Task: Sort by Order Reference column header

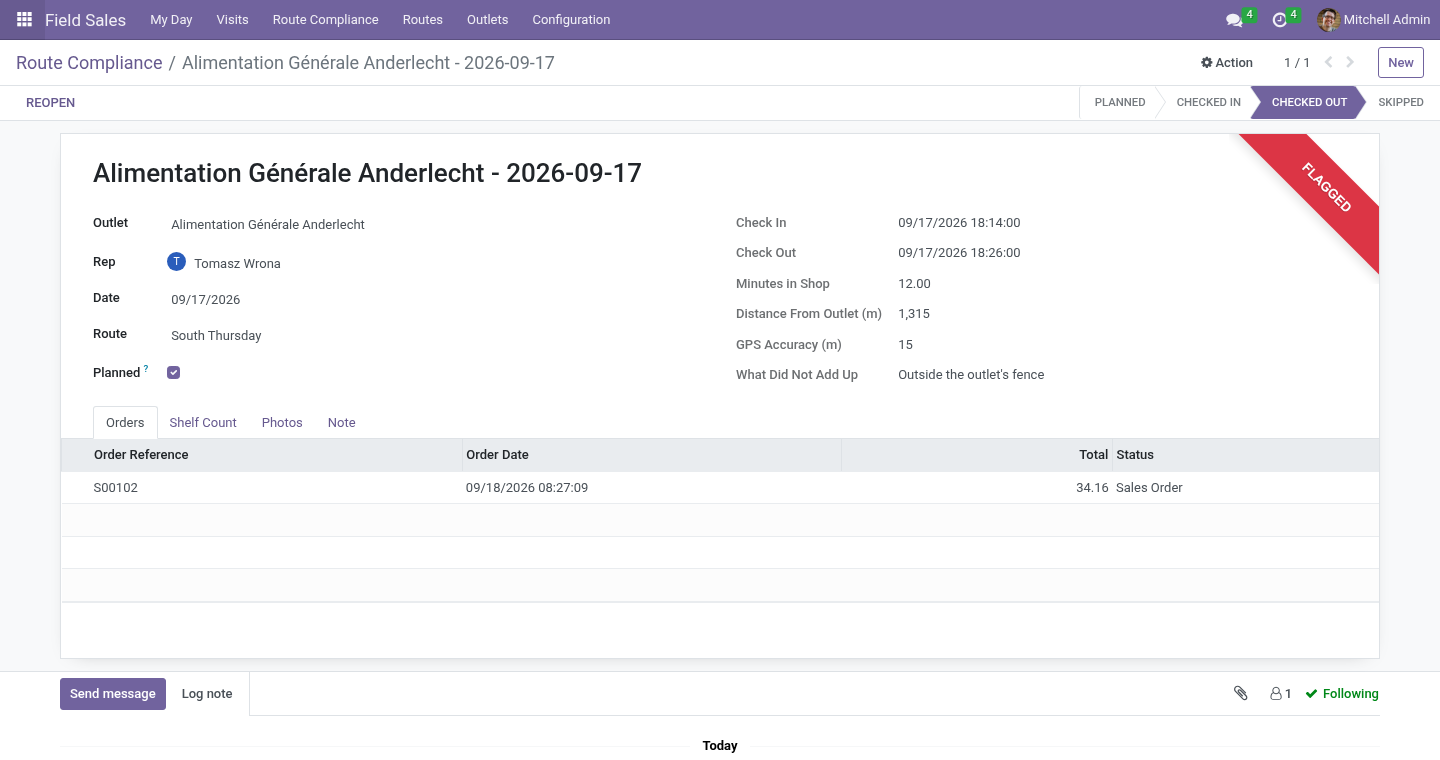Action: (262, 455)
